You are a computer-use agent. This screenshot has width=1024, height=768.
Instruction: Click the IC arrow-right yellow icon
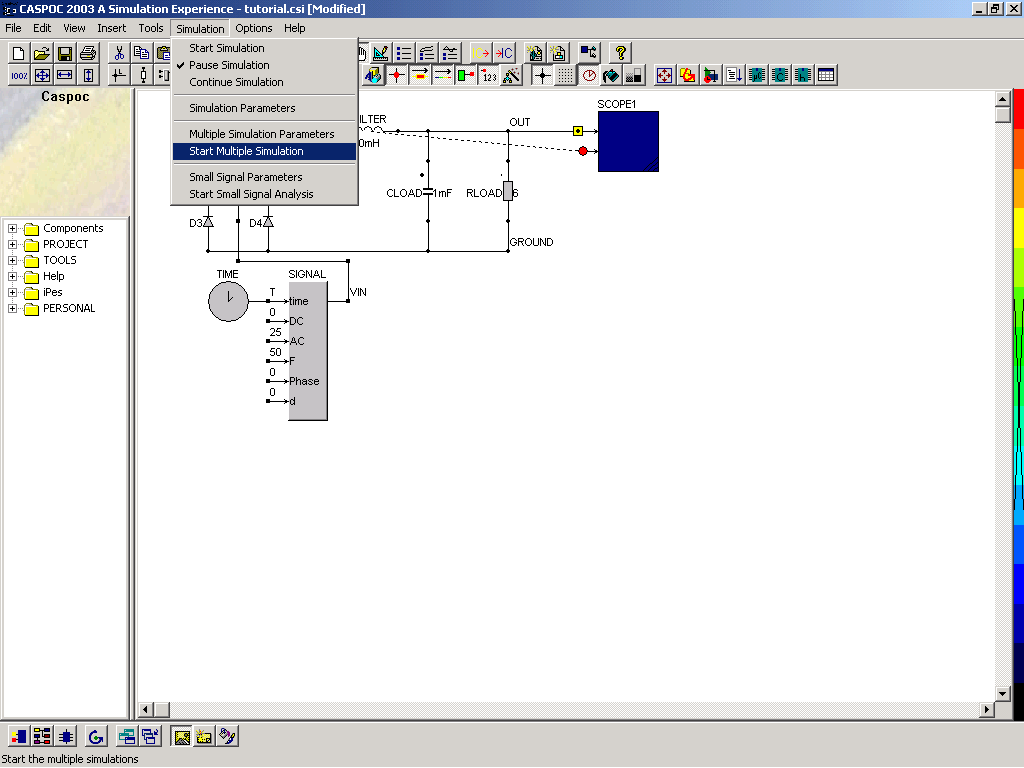click(x=481, y=53)
